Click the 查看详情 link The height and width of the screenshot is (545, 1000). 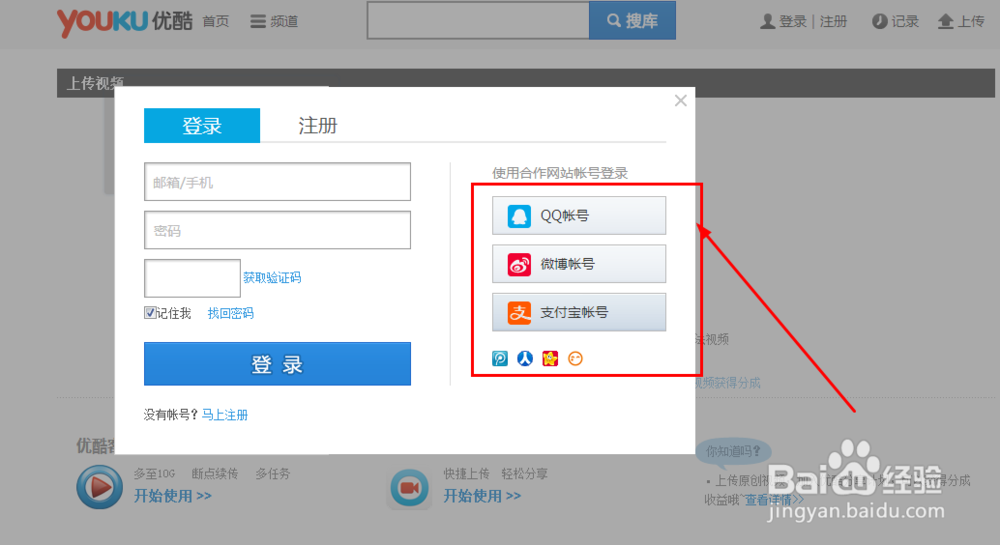(774, 500)
